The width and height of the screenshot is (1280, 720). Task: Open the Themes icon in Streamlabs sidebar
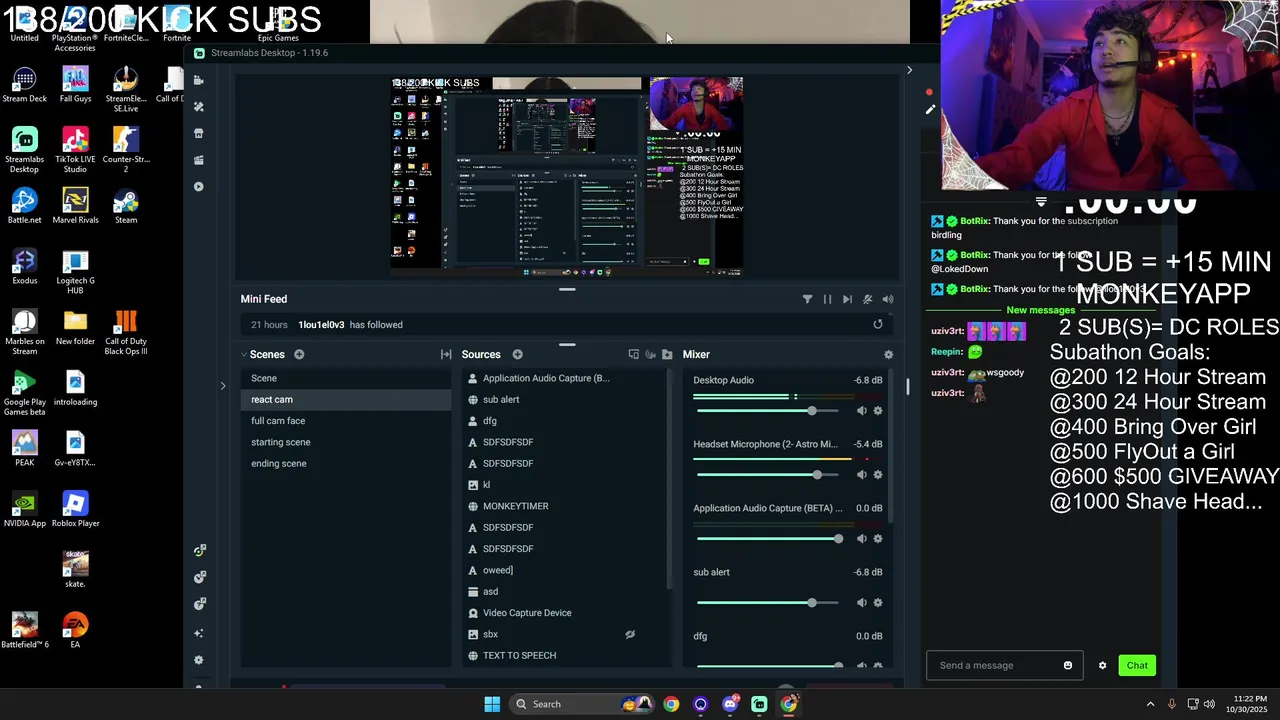tap(198, 107)
